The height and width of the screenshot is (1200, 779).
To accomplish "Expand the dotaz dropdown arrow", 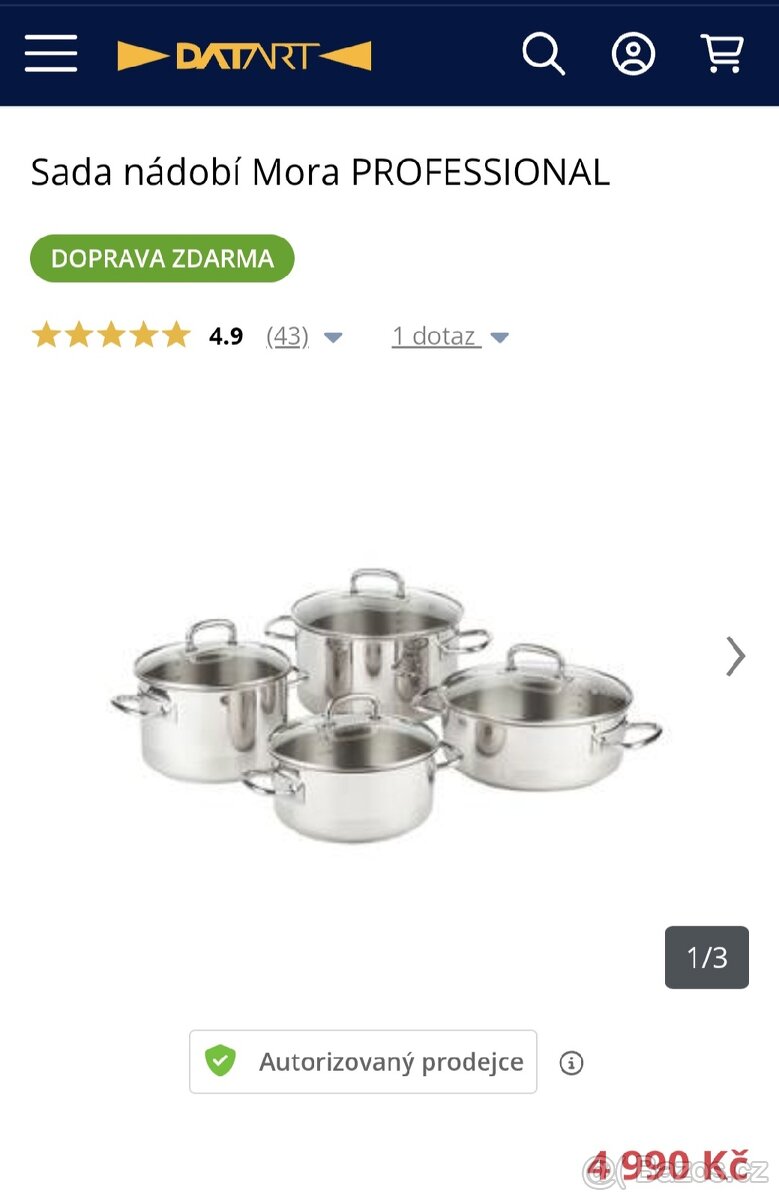I will (x=500, y=338).
